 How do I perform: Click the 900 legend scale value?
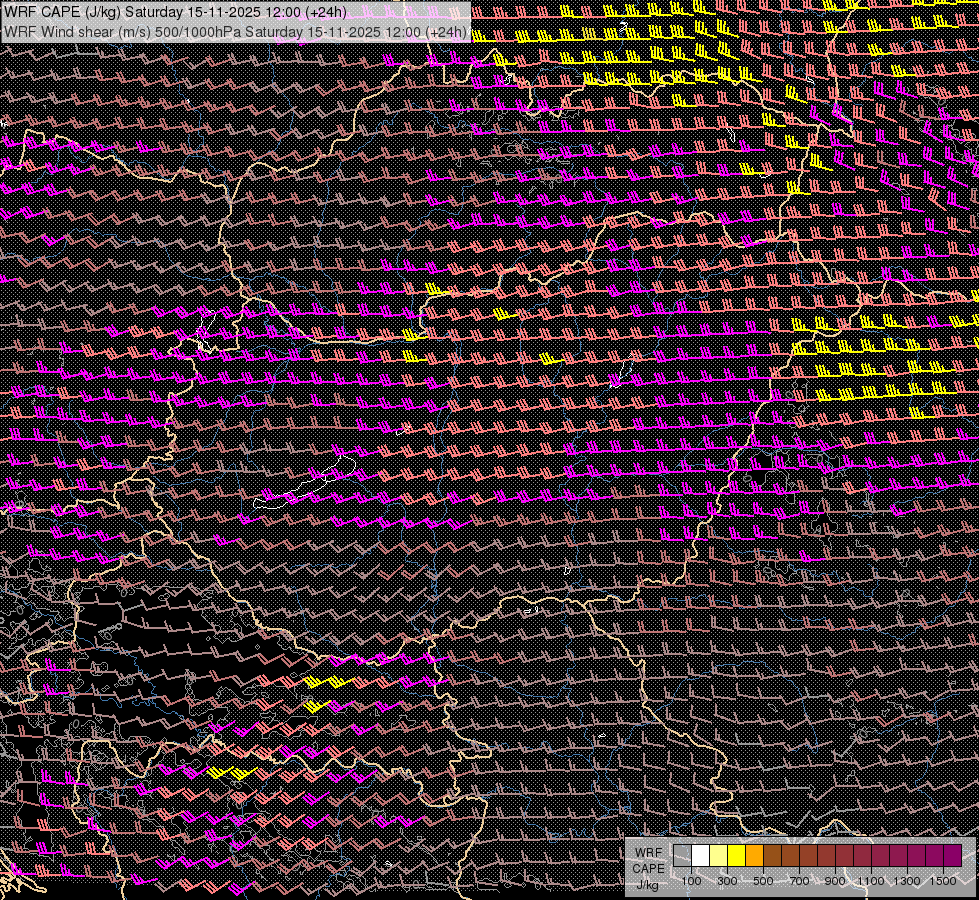point(835,881)
